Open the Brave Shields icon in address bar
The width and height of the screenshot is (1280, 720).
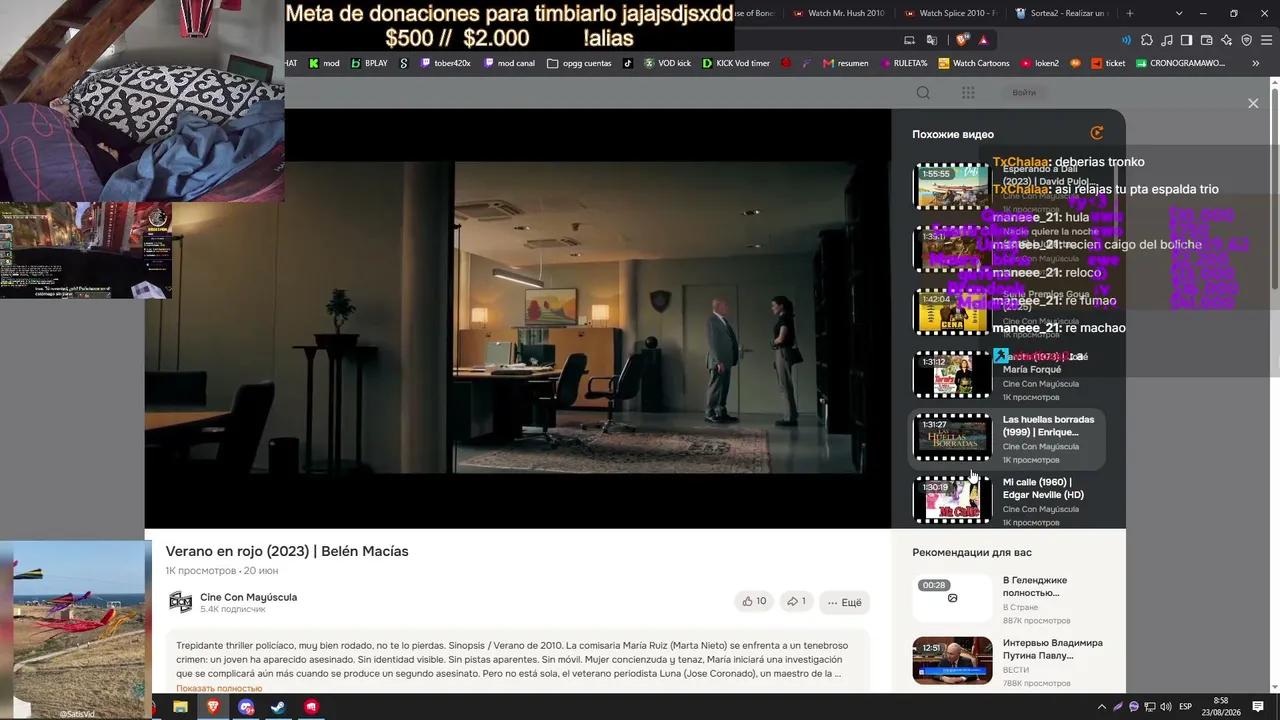coord(962,40)
